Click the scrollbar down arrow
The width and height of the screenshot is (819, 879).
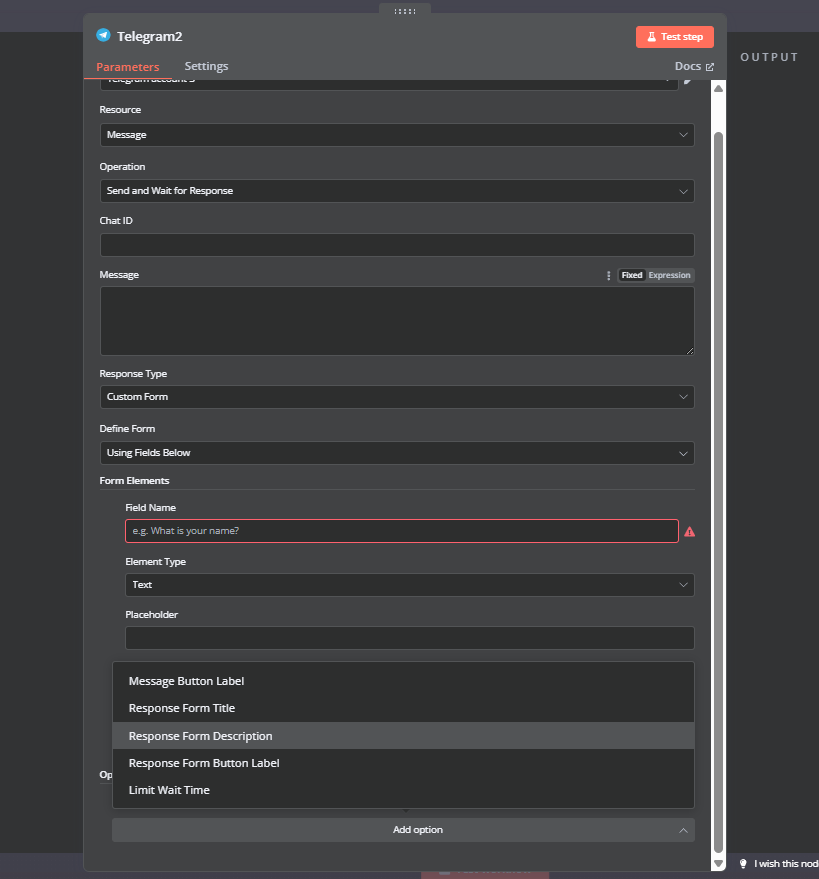(718, 864)
